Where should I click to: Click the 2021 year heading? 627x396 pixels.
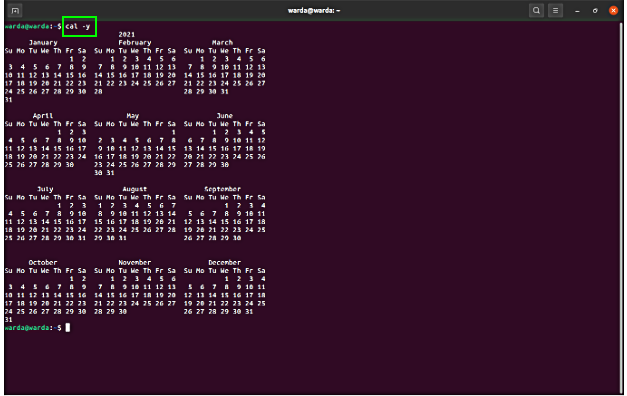click(127, 34)
